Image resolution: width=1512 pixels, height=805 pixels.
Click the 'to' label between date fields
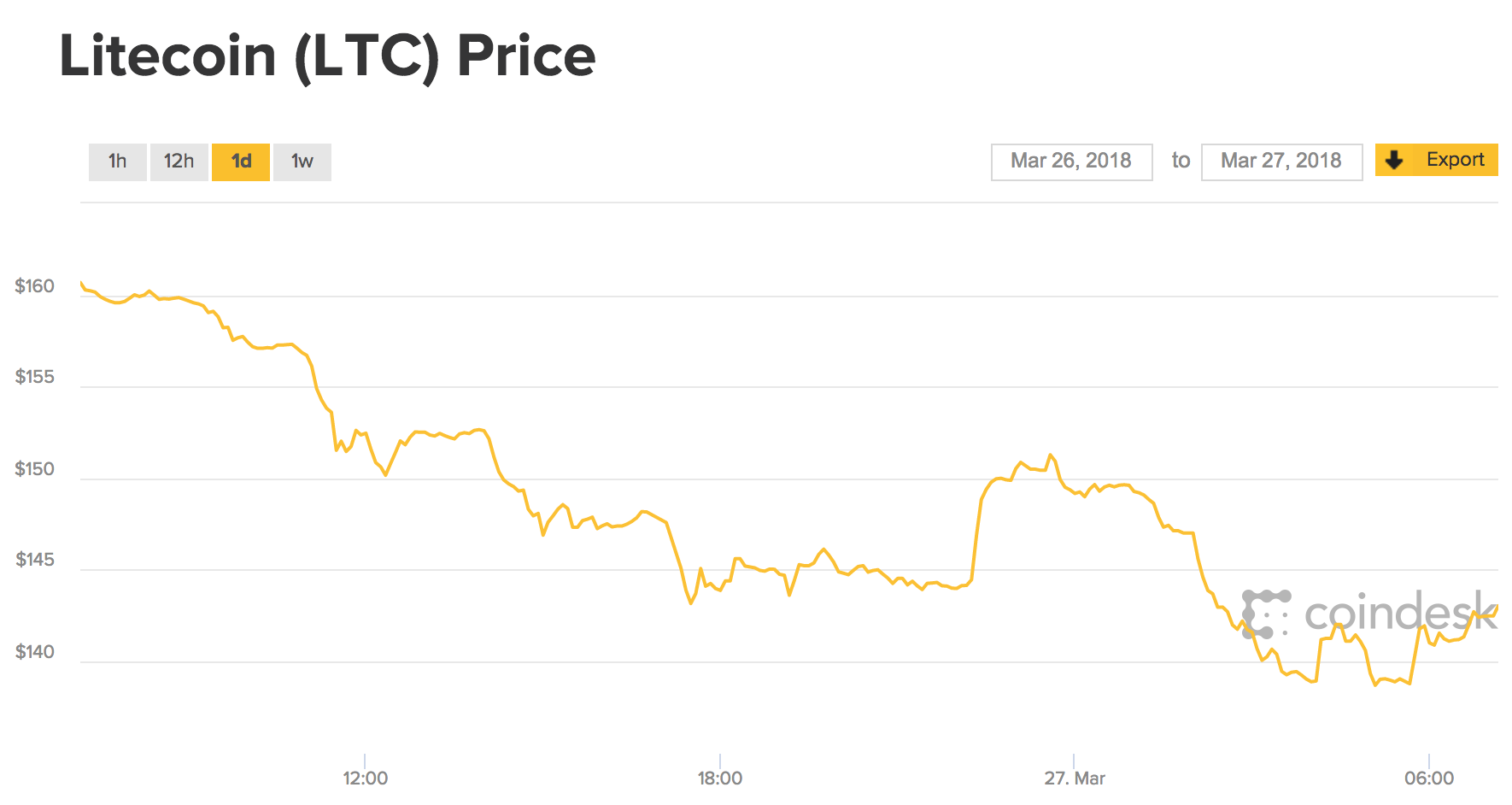1180,161
